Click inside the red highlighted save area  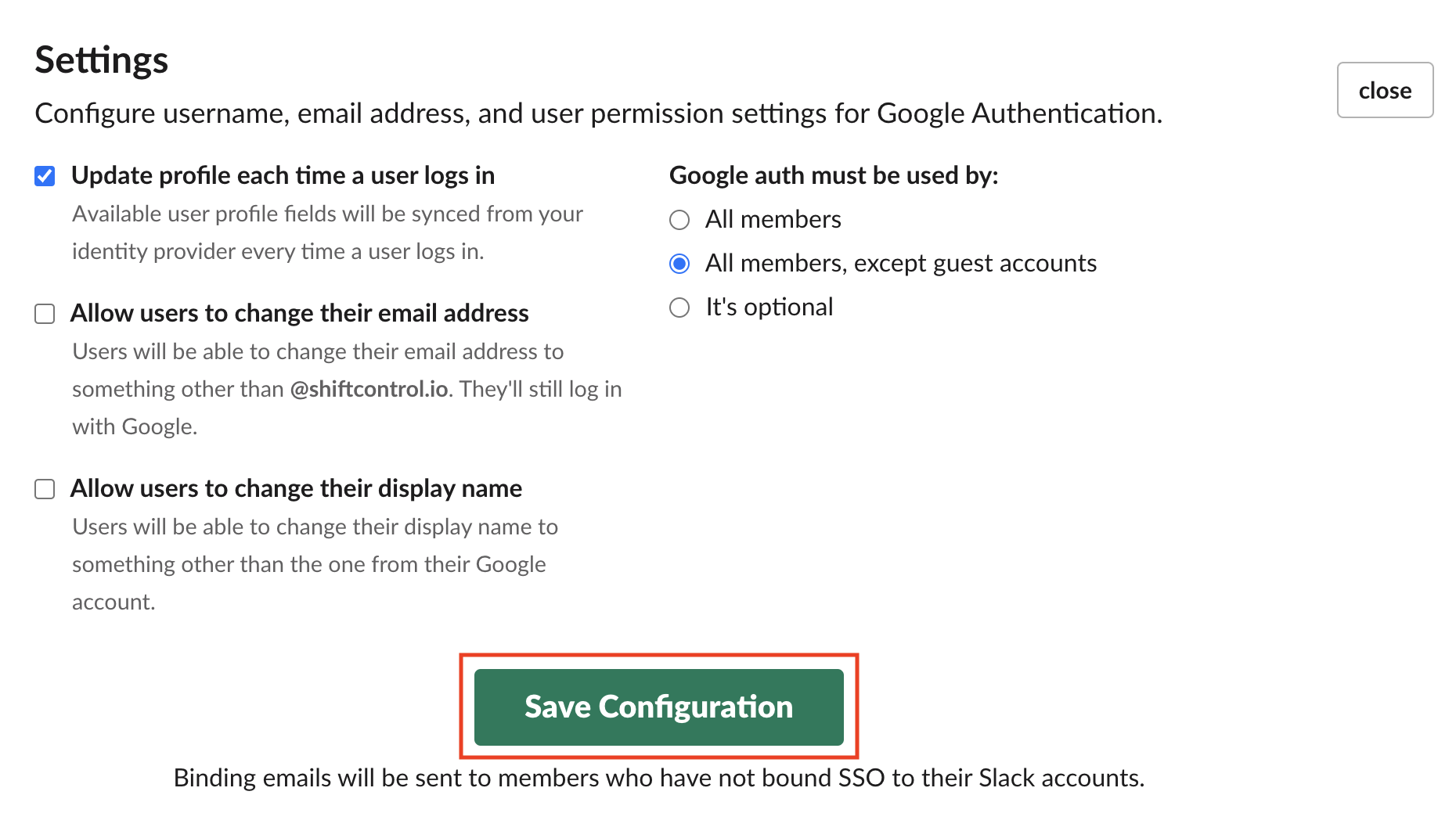658,707
